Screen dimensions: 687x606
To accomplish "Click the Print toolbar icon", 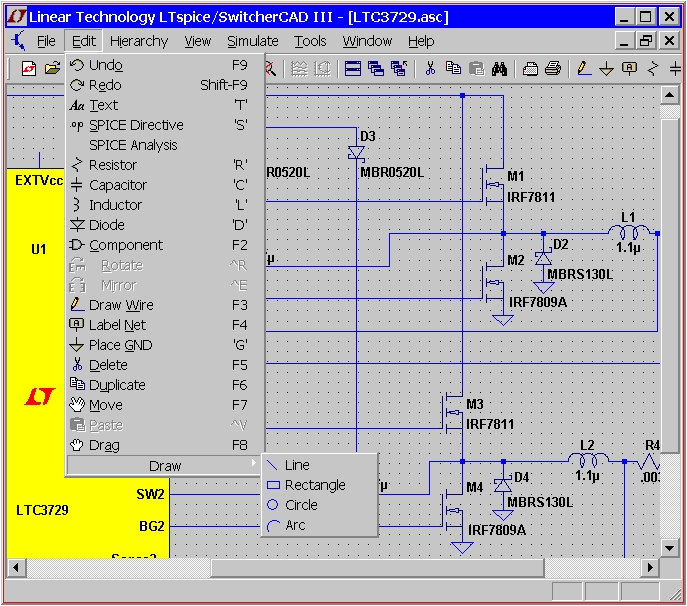I will [553, 69].
